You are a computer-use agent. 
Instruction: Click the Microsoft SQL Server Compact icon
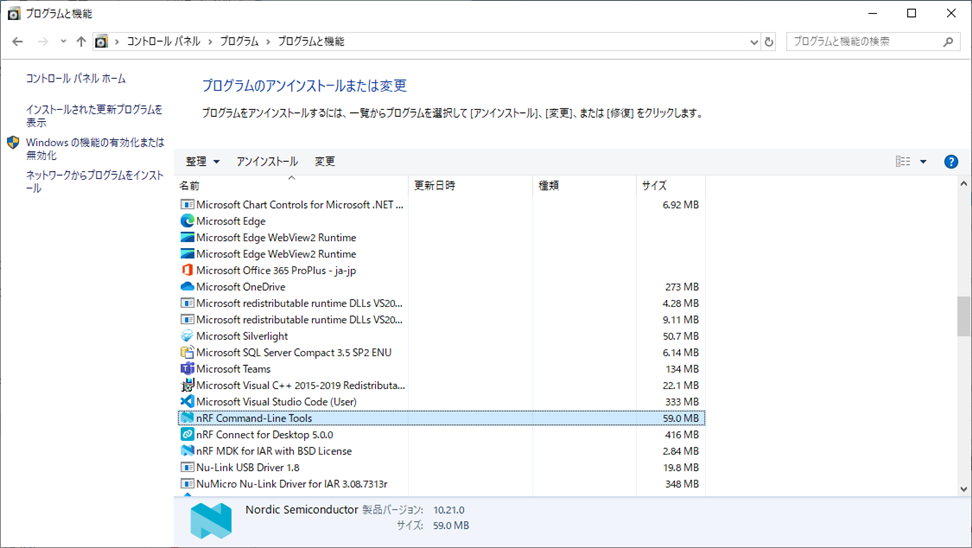click(x=187, y=352)
